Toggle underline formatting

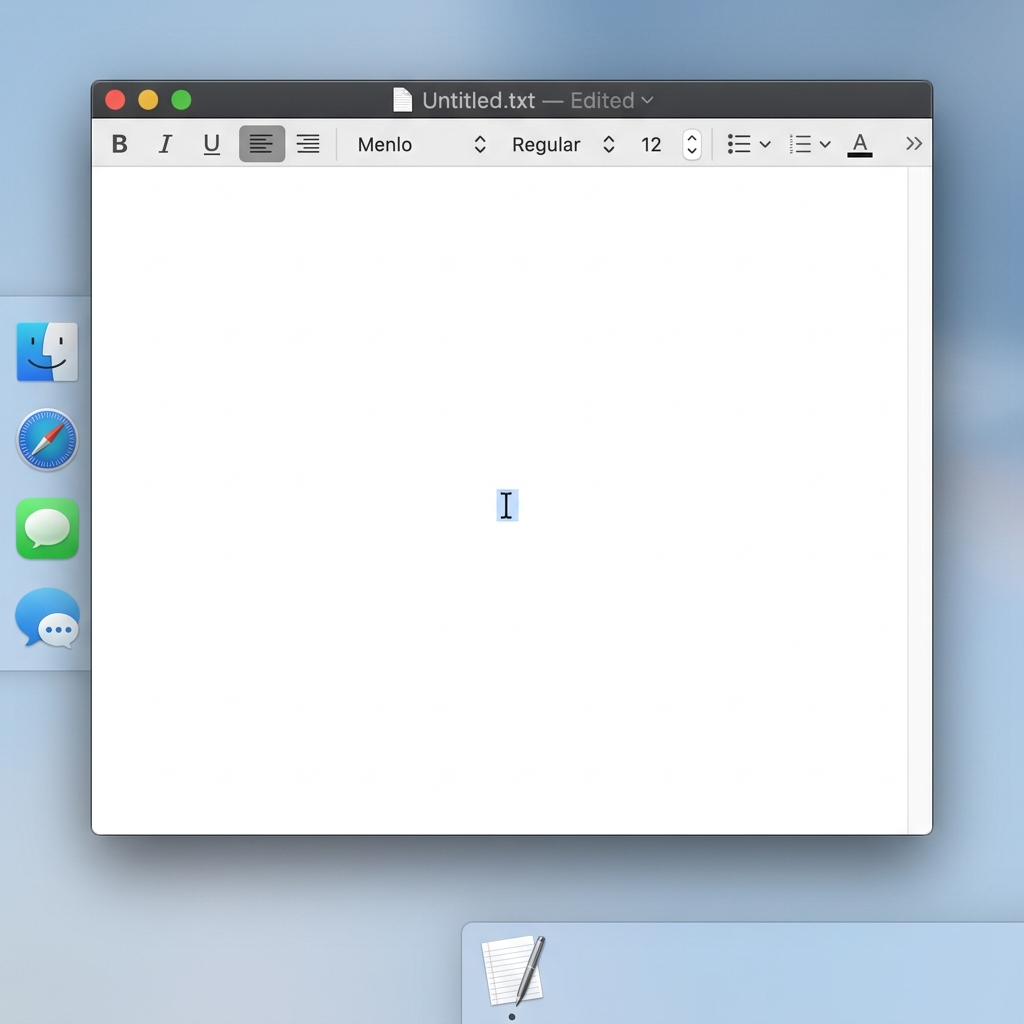coord(212,144)
